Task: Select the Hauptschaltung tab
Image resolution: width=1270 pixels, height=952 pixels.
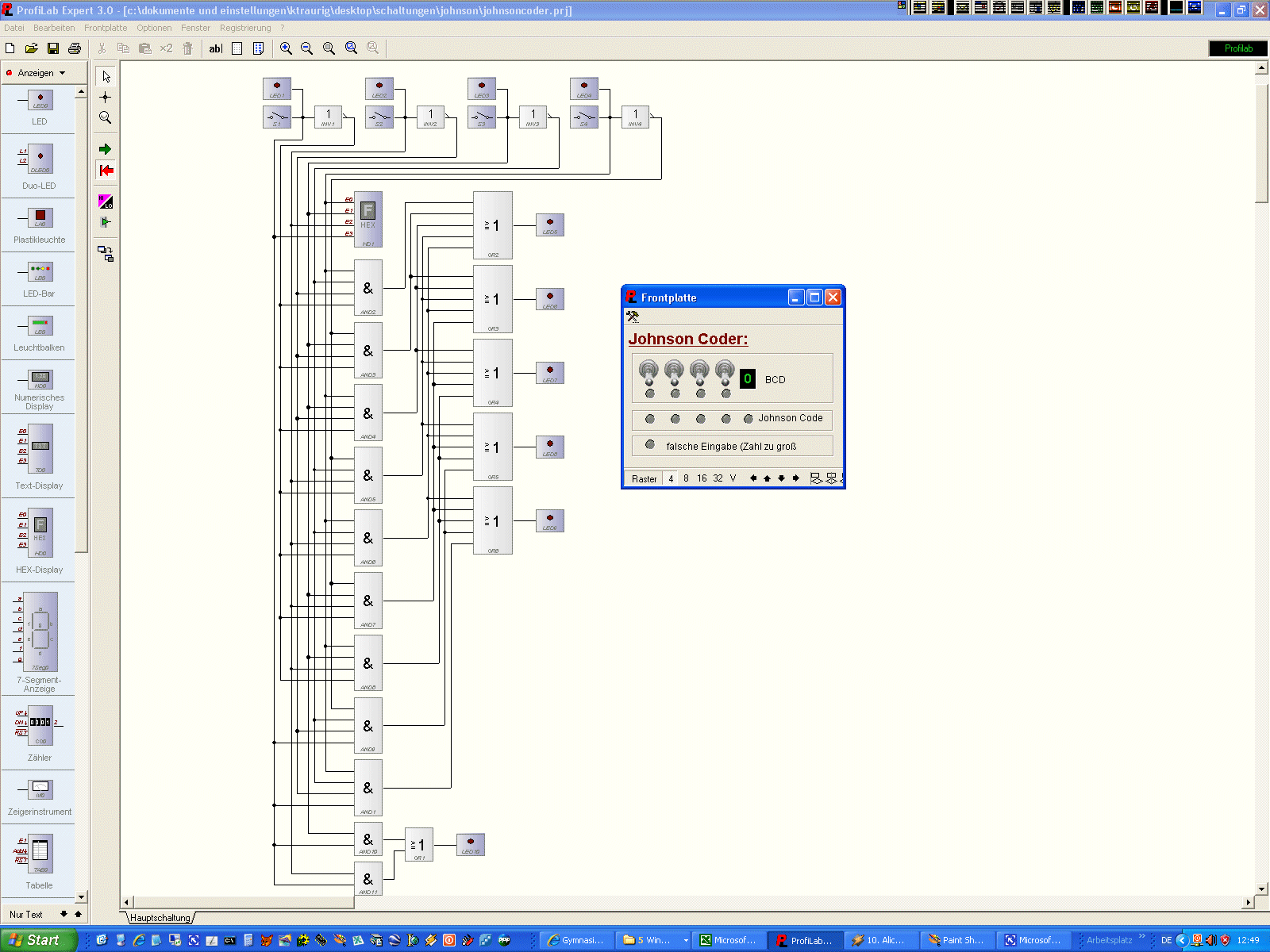Action: click(160, 918)
